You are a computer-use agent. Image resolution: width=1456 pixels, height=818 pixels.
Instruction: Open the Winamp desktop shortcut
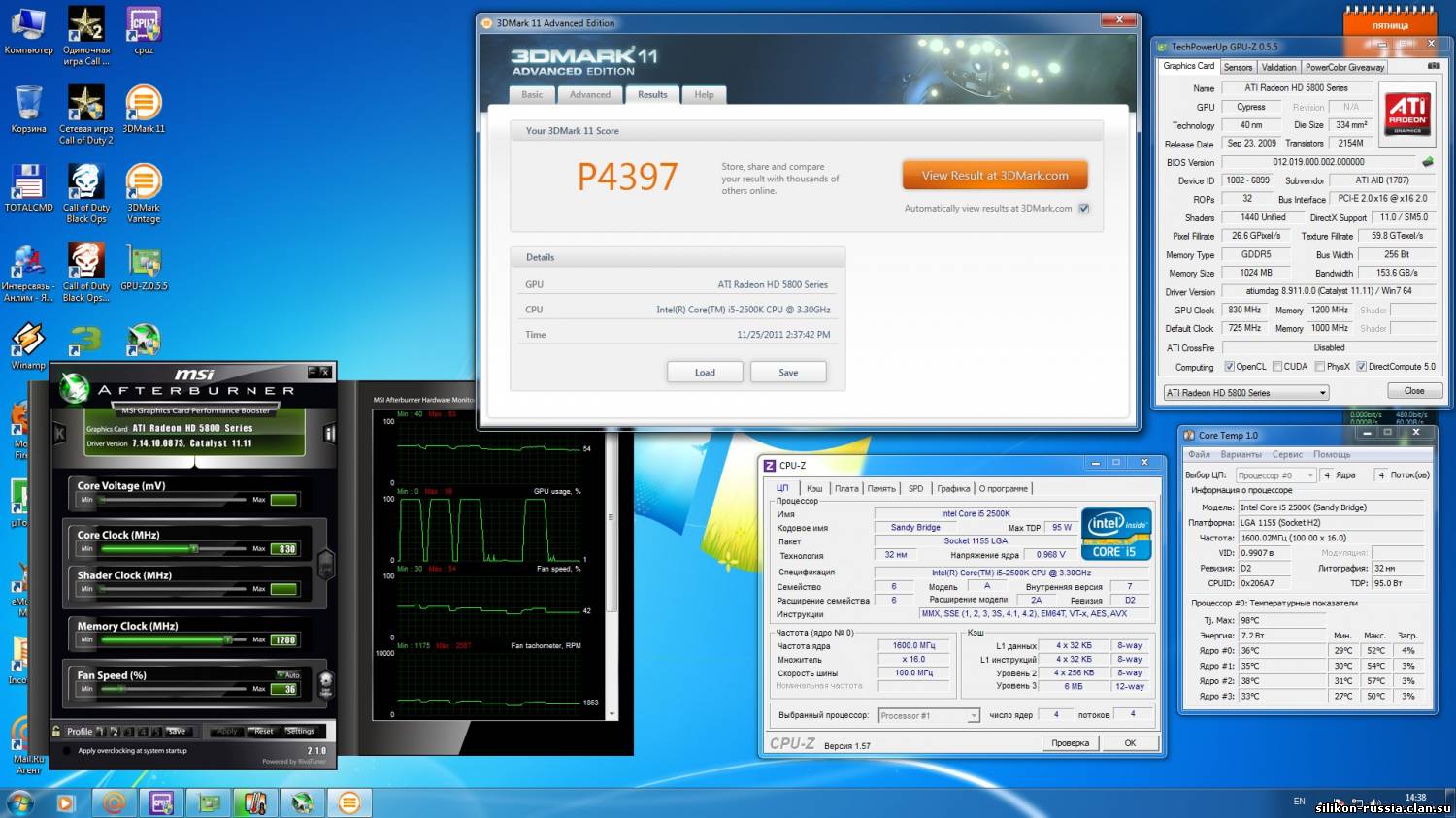point(28,345)
